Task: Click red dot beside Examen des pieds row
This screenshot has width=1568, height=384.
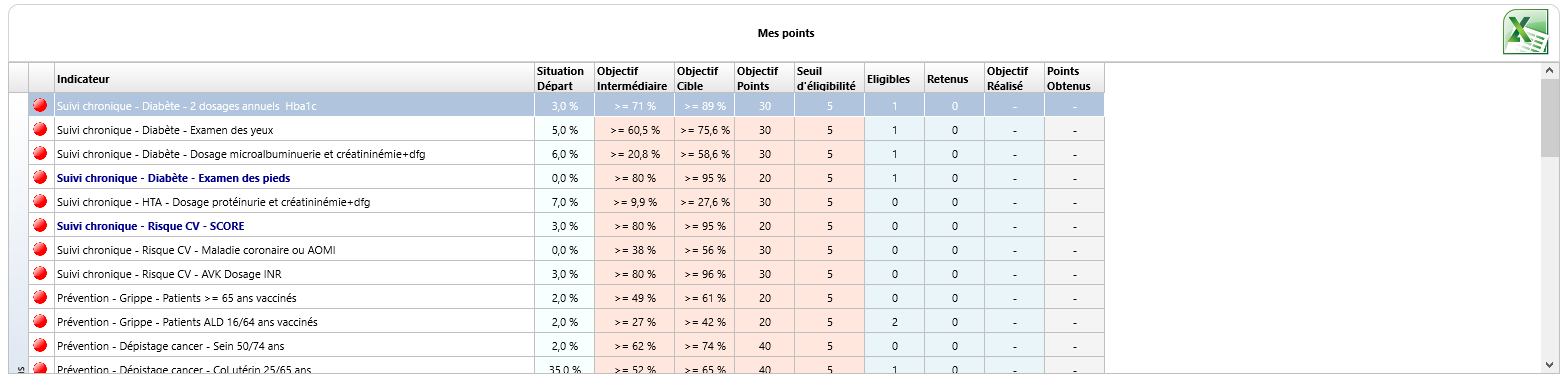Action: click(41, 177)
